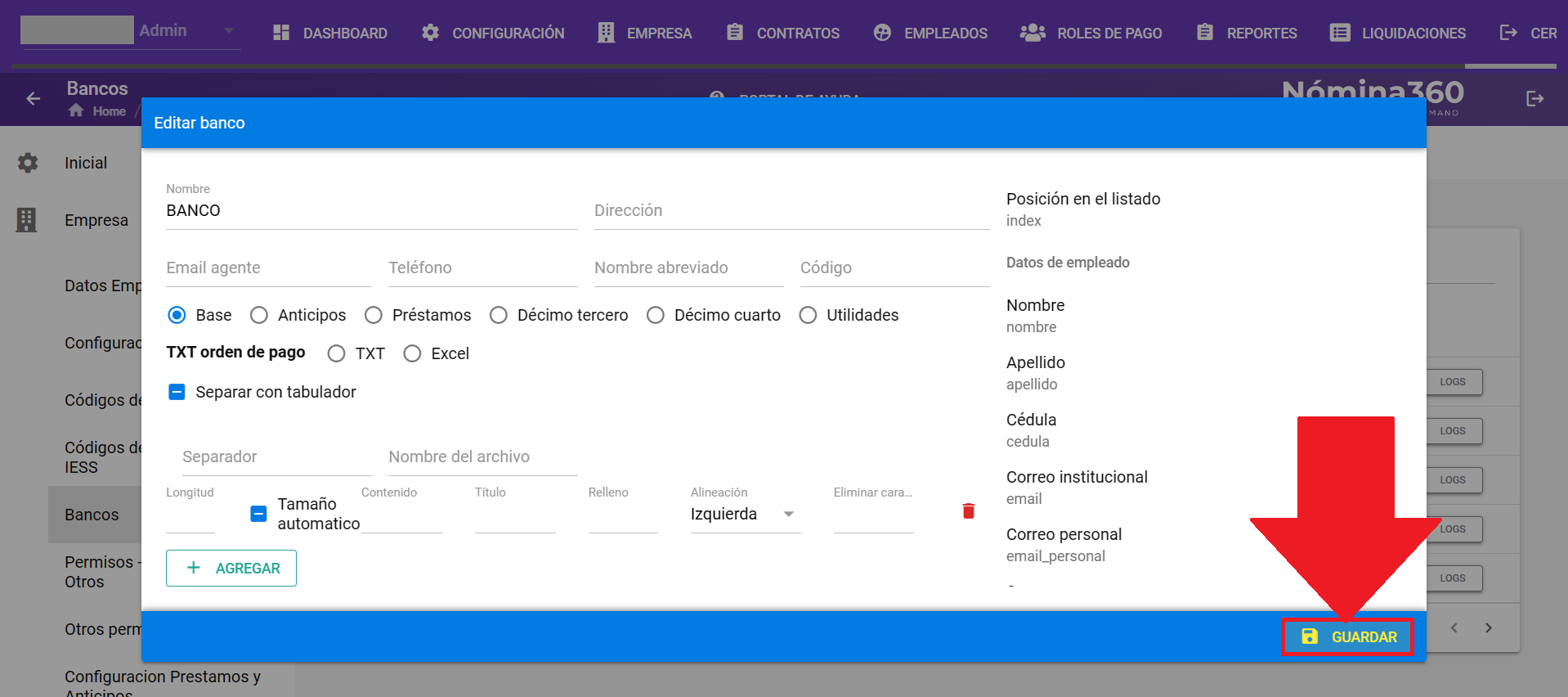Click the Nombre del archivo field
Image resolution: width=1568 pixels, height=697 pixels.
pos(483,456)
